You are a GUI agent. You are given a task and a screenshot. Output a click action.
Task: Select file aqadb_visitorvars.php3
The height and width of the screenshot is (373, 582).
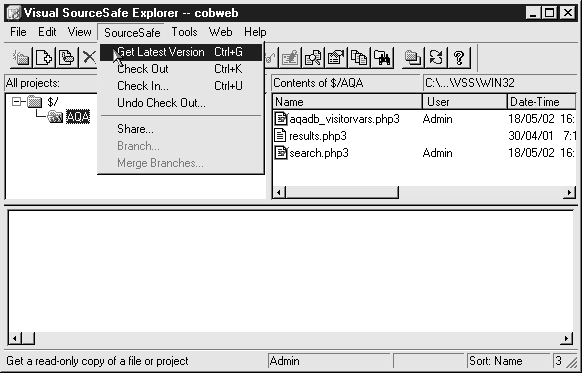tap(344, 119)
